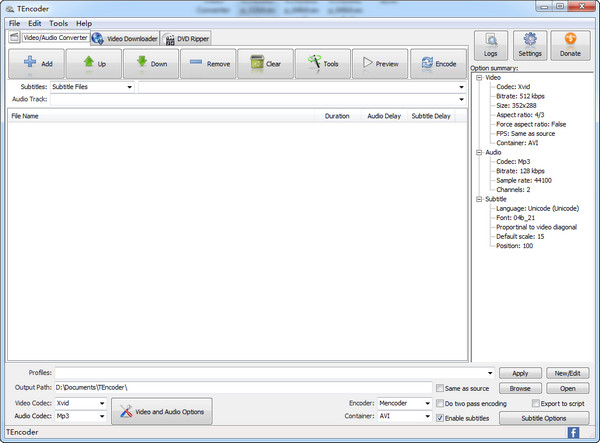Viewport: 600px width, 443px height.
Task: Collapse the Audio tree node
Action: (479, 152)
